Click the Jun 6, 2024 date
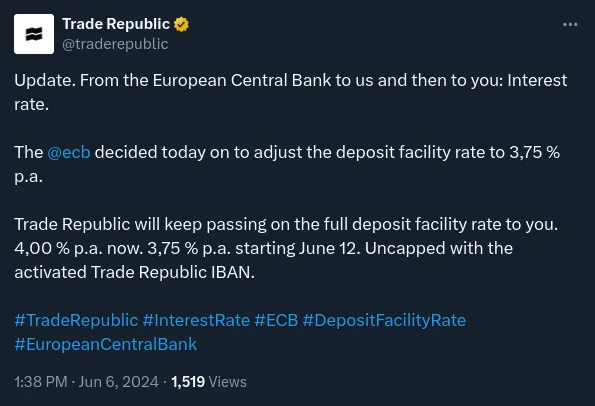This screenshot has width=595, height=406. click(x=118, y=382)
